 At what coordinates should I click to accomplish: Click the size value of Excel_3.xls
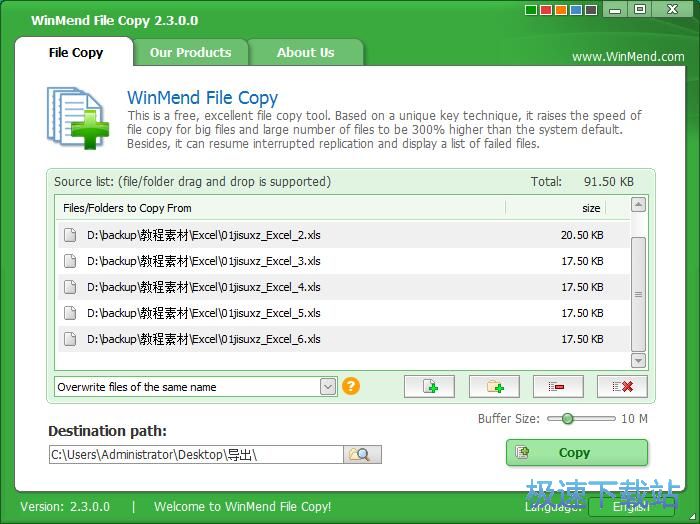(582, 261)
